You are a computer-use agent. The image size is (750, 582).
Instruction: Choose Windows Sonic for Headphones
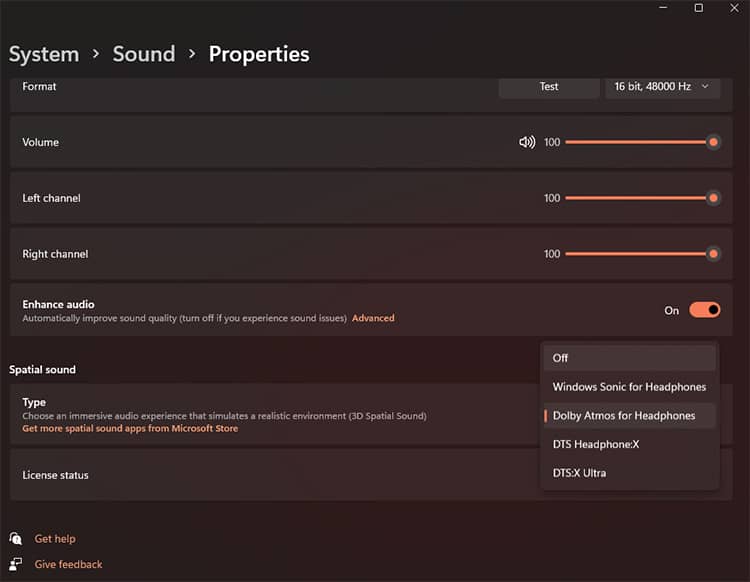pos(629,386)
